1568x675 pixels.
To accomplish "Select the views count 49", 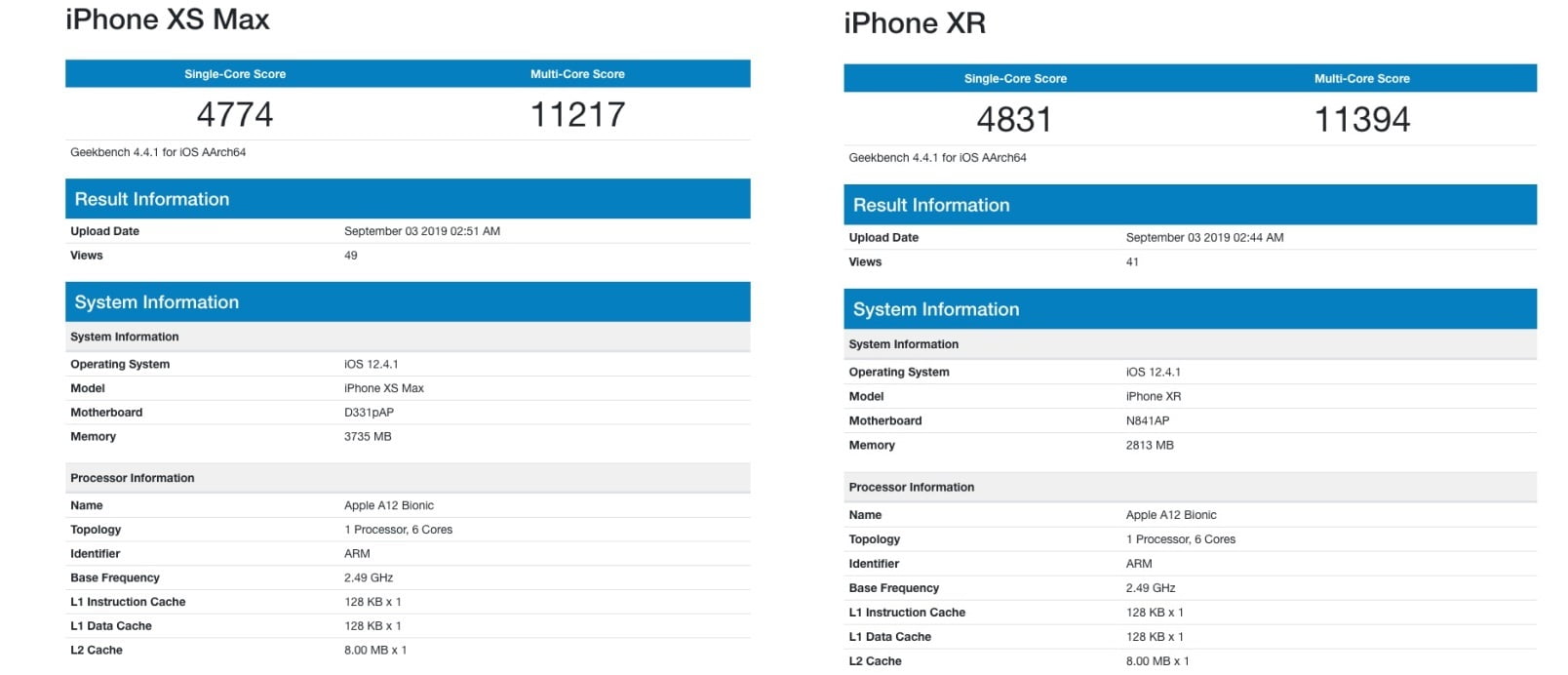I will (x=350, y=256).
